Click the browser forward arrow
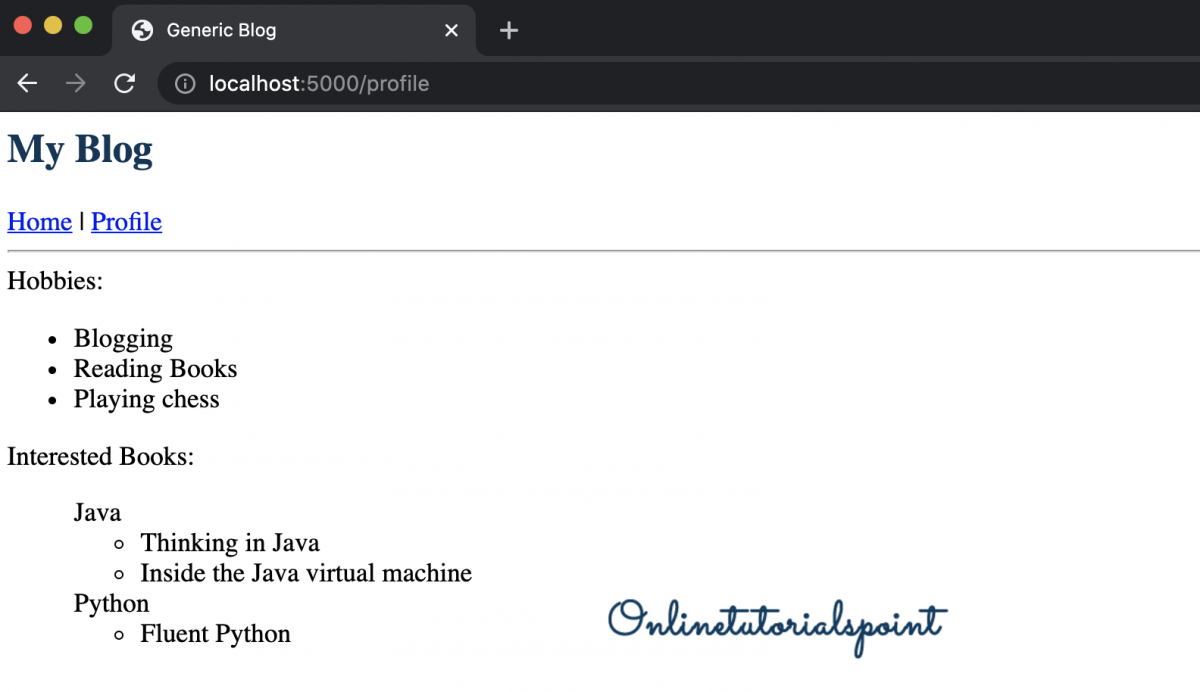The image size is (1200, 692). (75, 84)
